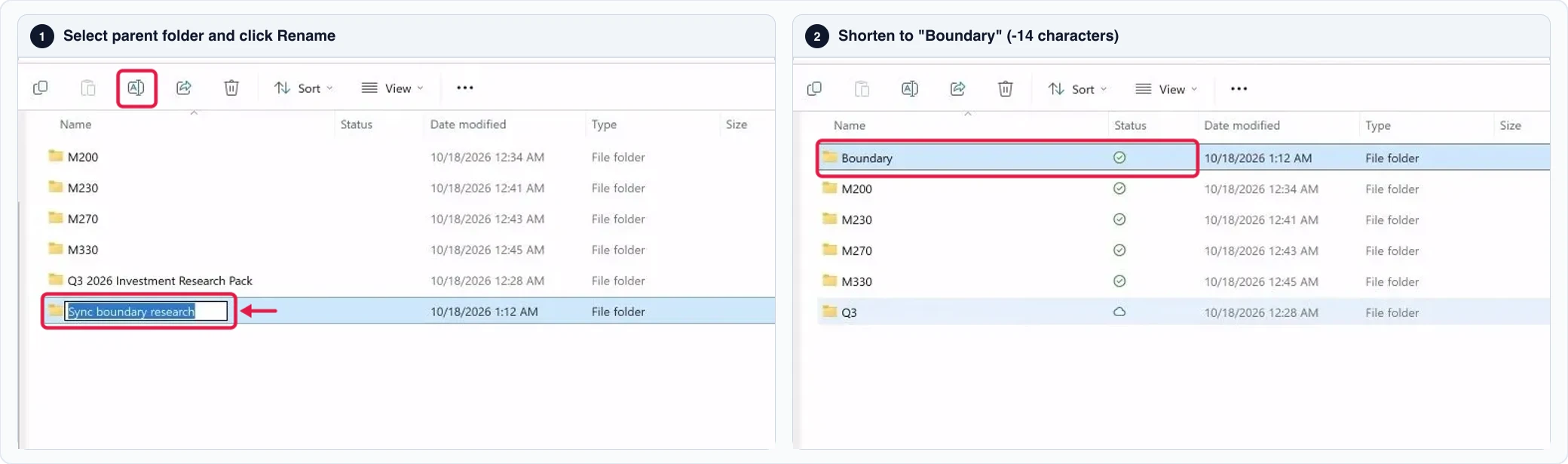
Task: Click 10/18/2026 1:12 AM date in left panel
Action: pos(484,312)
